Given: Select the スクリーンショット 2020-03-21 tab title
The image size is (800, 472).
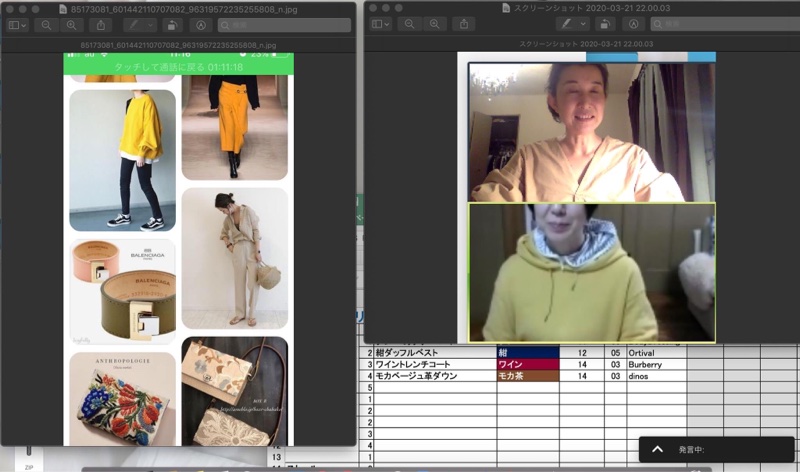Looking at the screenshot, I should [x=586, y=44].
